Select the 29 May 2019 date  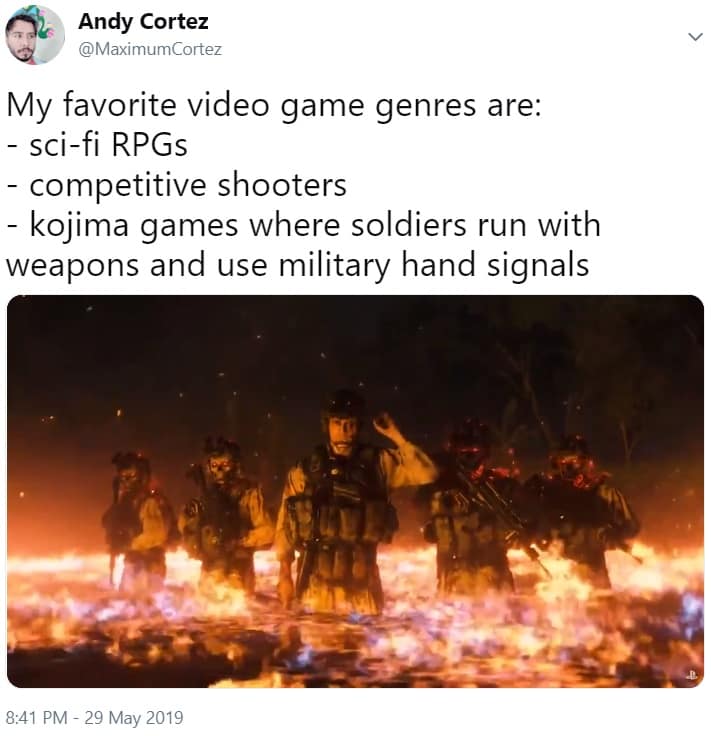pyautogui.click(x=134, y=717)
